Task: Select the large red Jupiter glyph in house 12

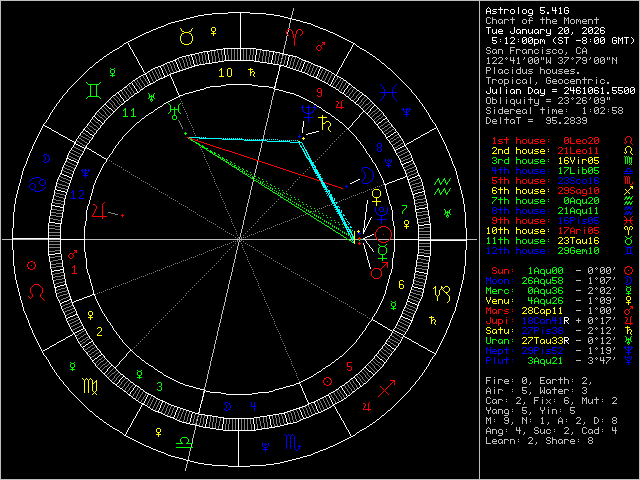Action: tap(100, 211)
